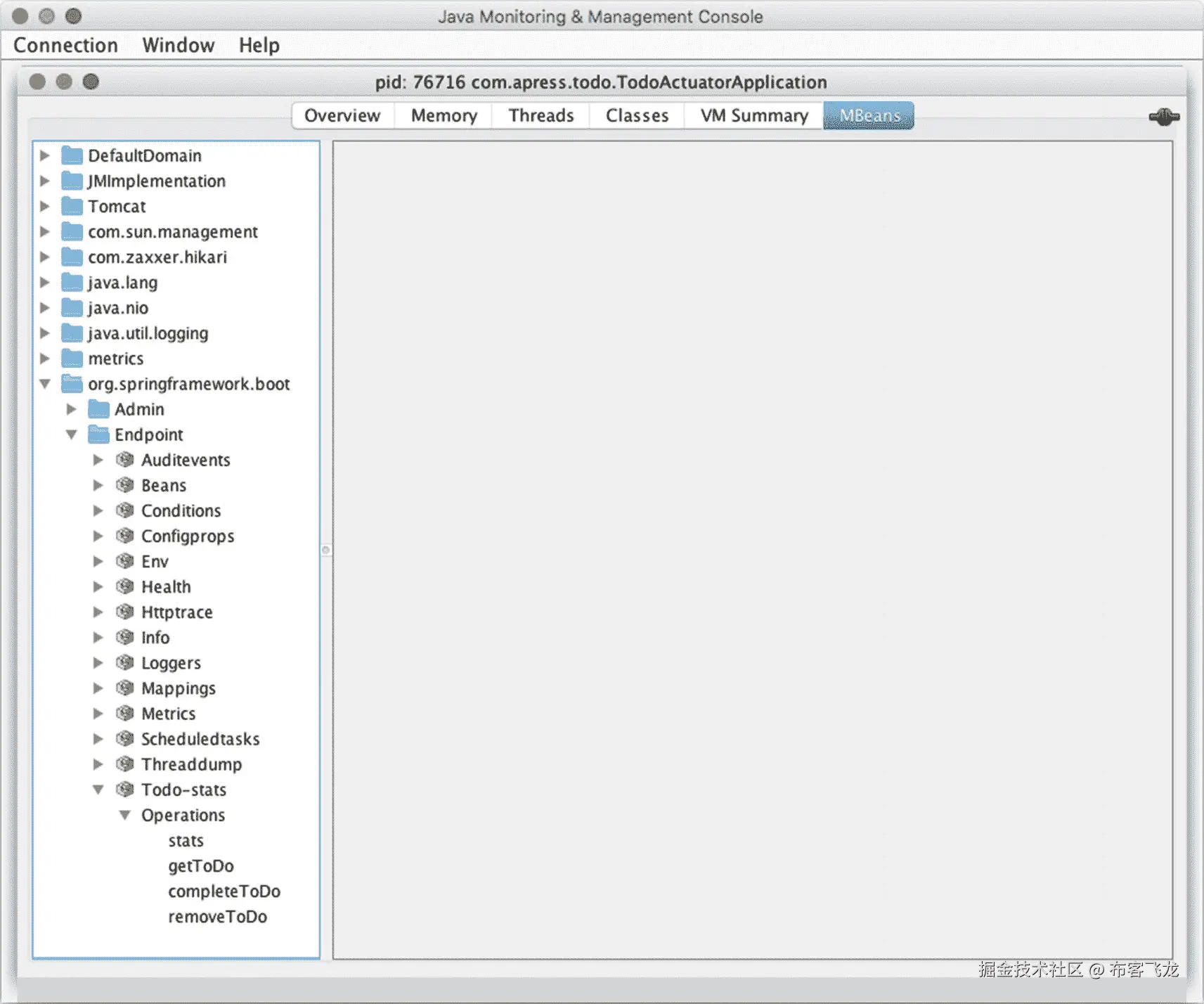Image resolution: width=1204 pixels, height=1004 pixels.
Task: Expand the Health endpoint node
Action: coord(98,586)
